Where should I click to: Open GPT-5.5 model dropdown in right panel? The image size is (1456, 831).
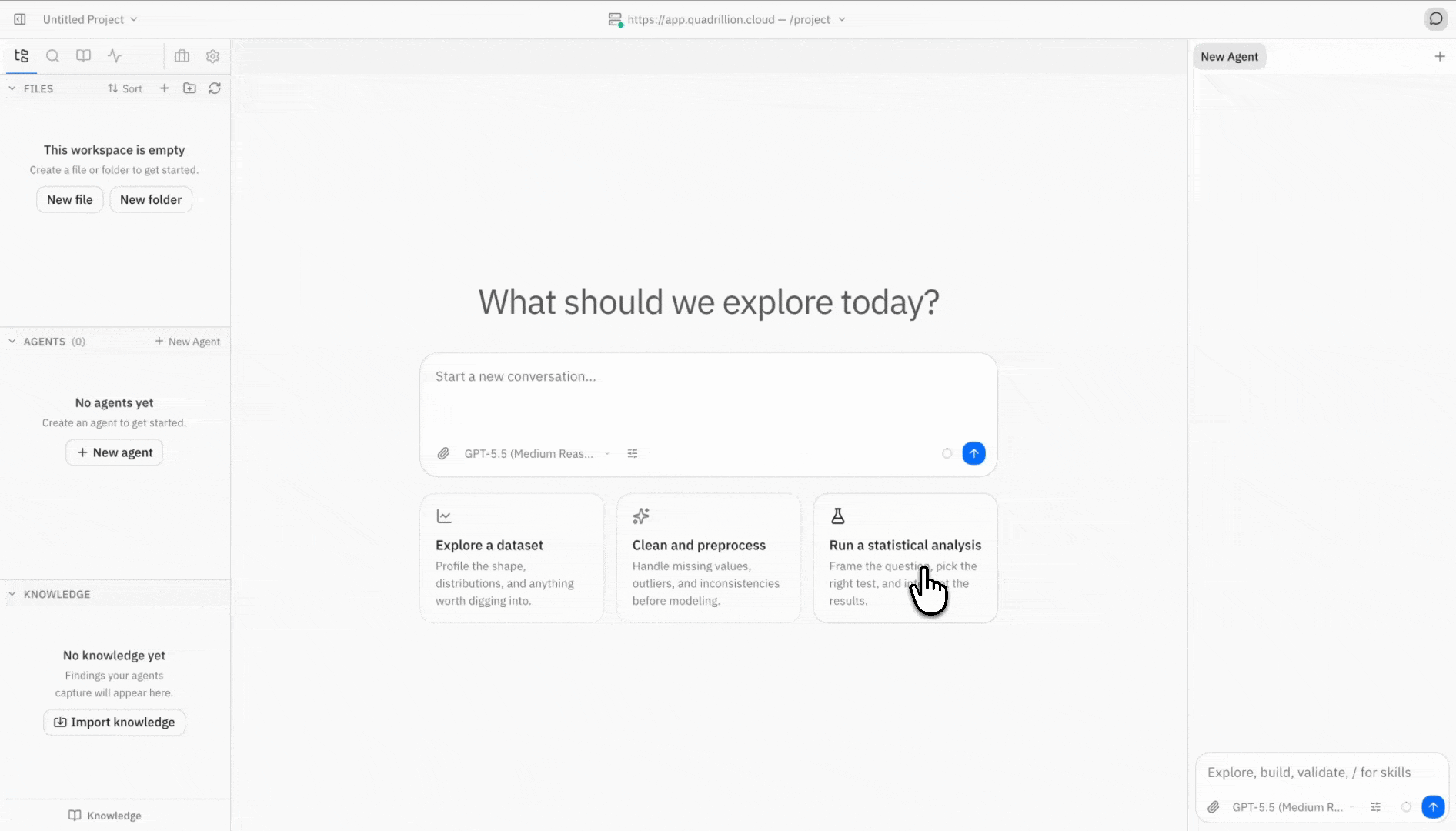(x=1293, y=807)
